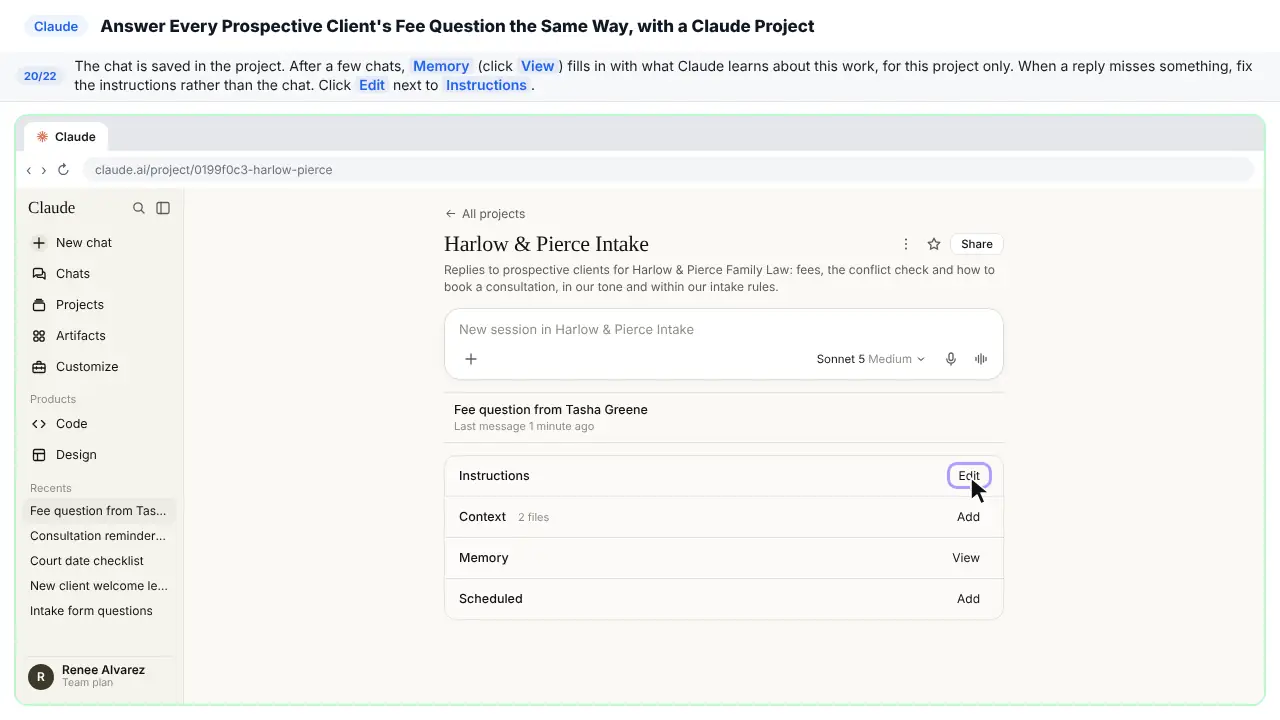This screenshot has width=1280, height=720.
Task: Open the Fee question from Tasha Greene chat
Action: click(x=723, y=417)
